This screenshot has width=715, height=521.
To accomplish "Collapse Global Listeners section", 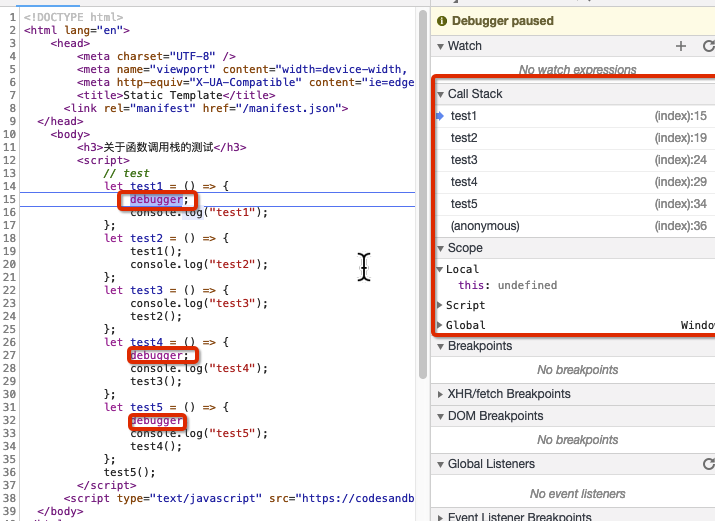I will pyautogui.click(x=440, y=464).
